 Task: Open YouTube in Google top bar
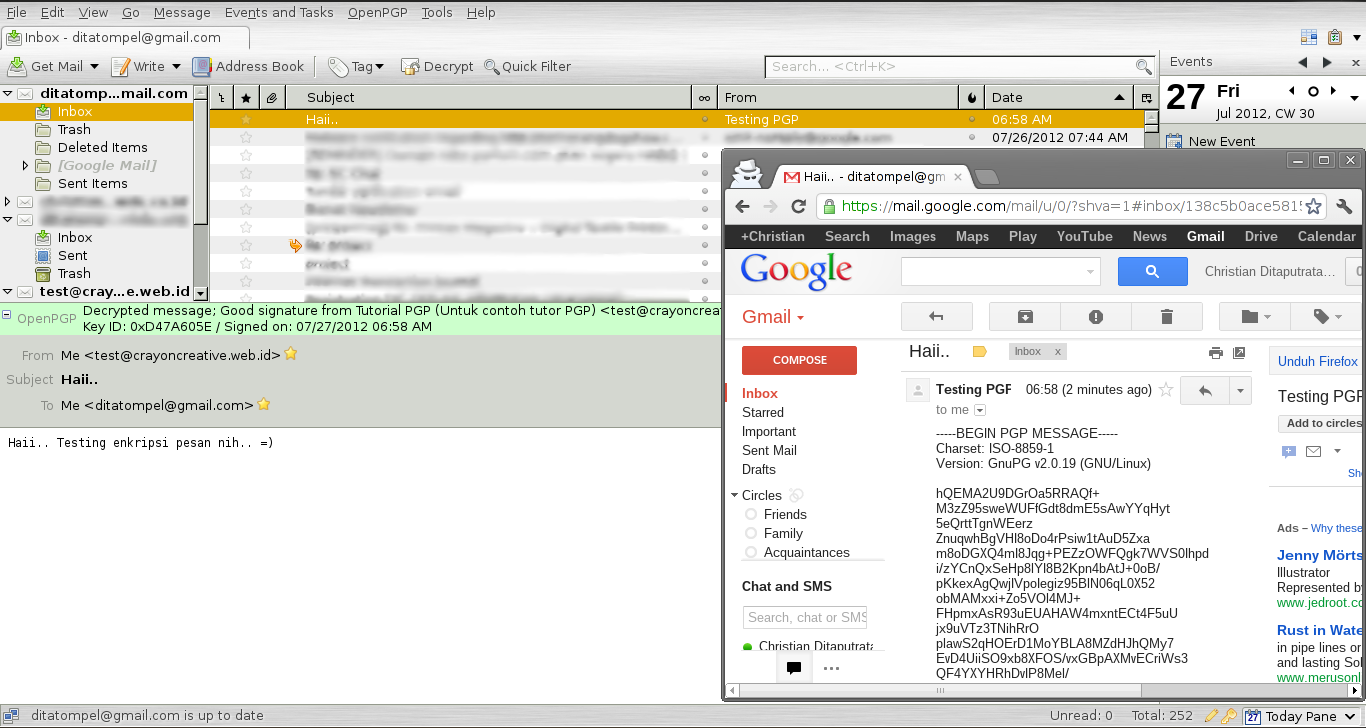click(x=1084, y=237)
